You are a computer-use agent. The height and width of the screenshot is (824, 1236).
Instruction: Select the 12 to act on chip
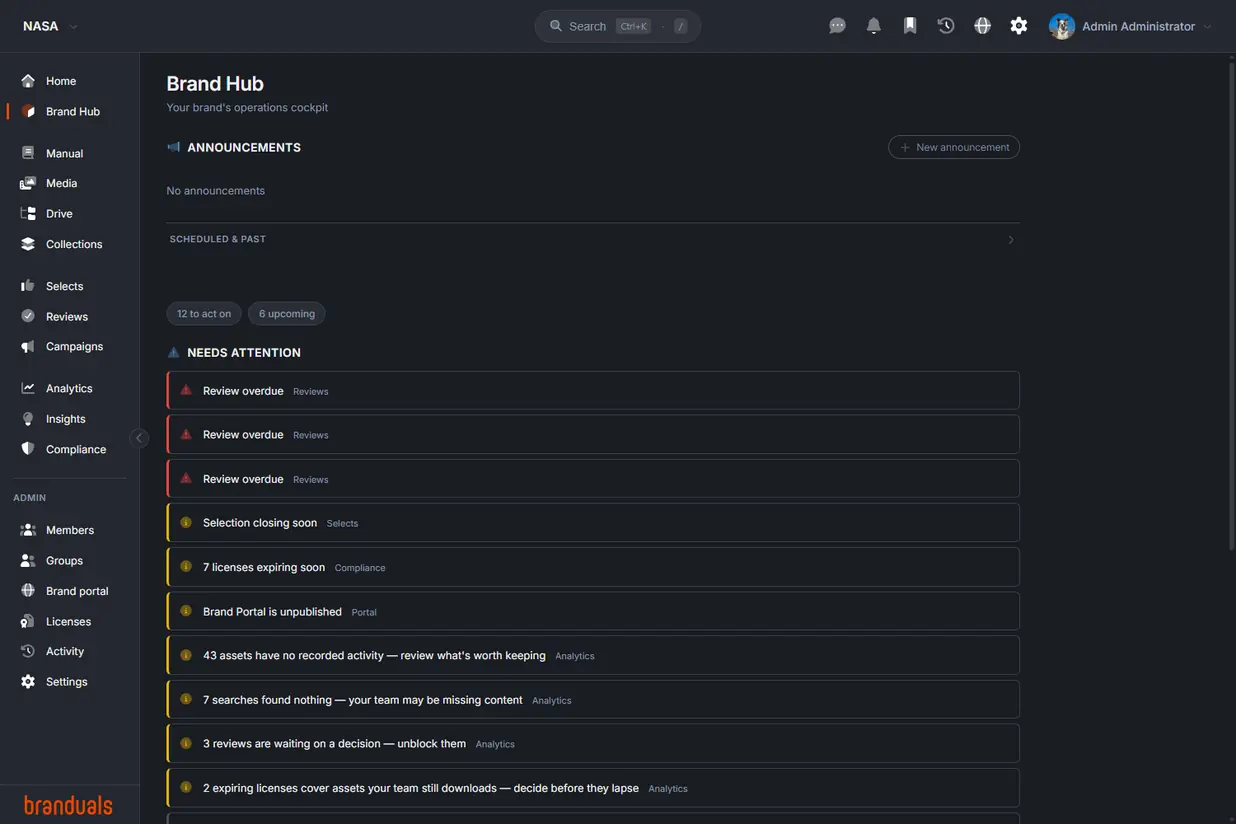click(x=204, y=314)
